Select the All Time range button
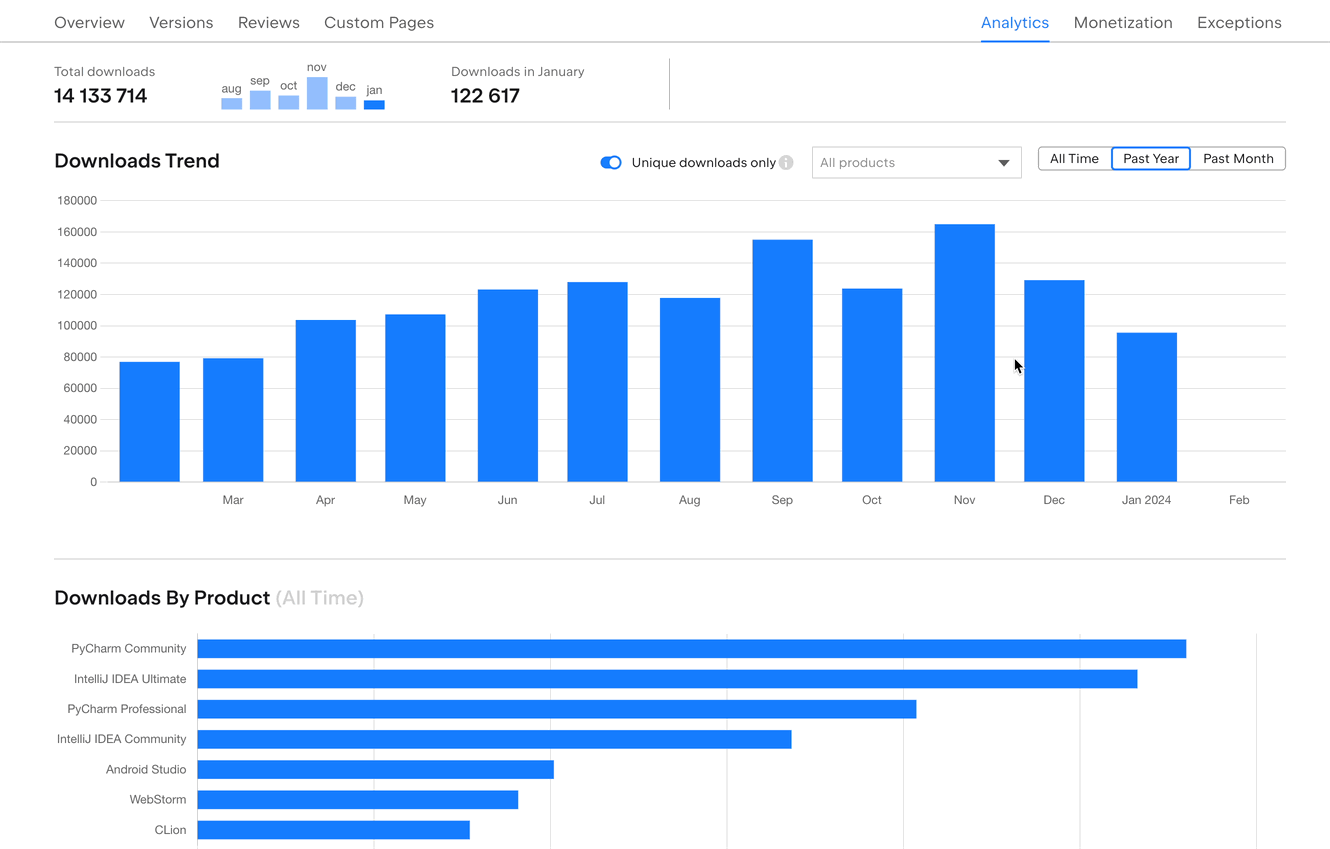The height and width of the screenshot is (849, 1330). (1074, 159)
